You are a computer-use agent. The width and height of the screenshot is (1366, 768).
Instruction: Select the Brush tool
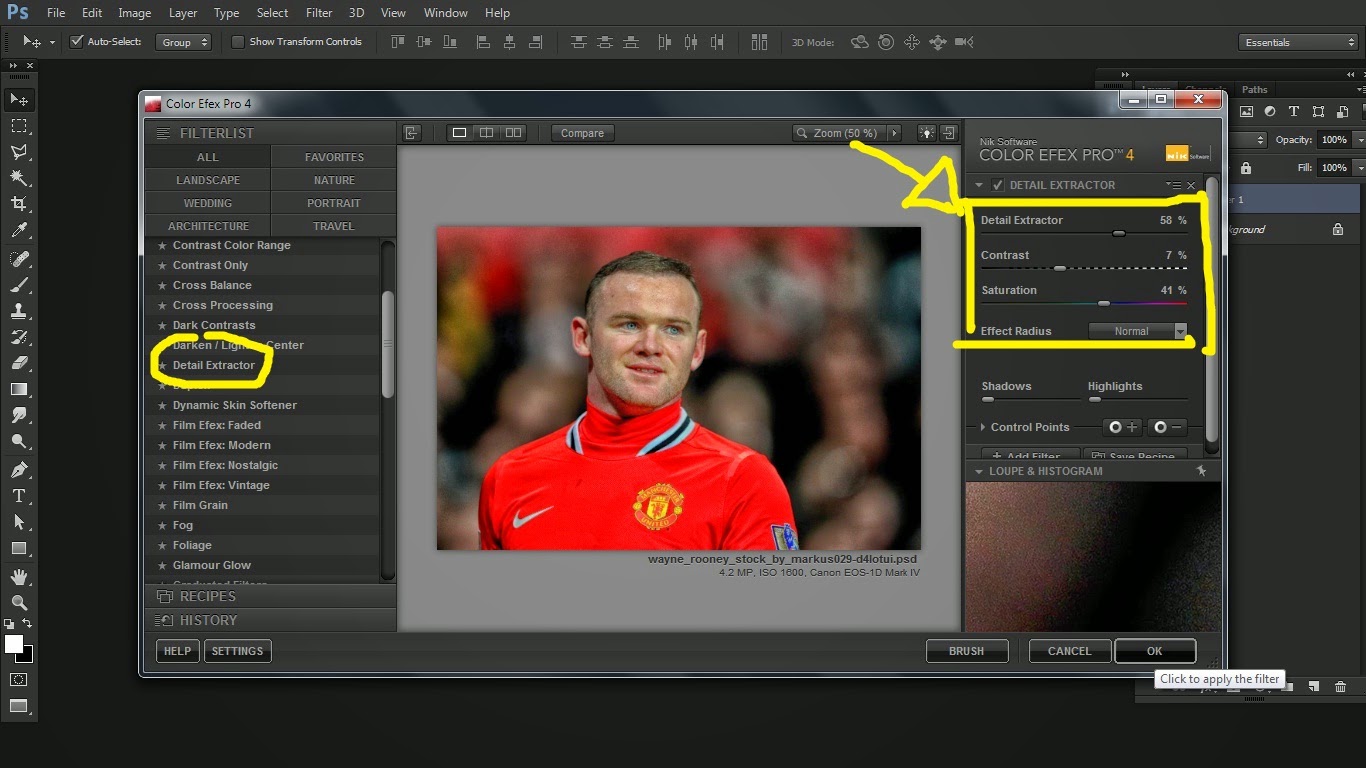pos(19,285)
